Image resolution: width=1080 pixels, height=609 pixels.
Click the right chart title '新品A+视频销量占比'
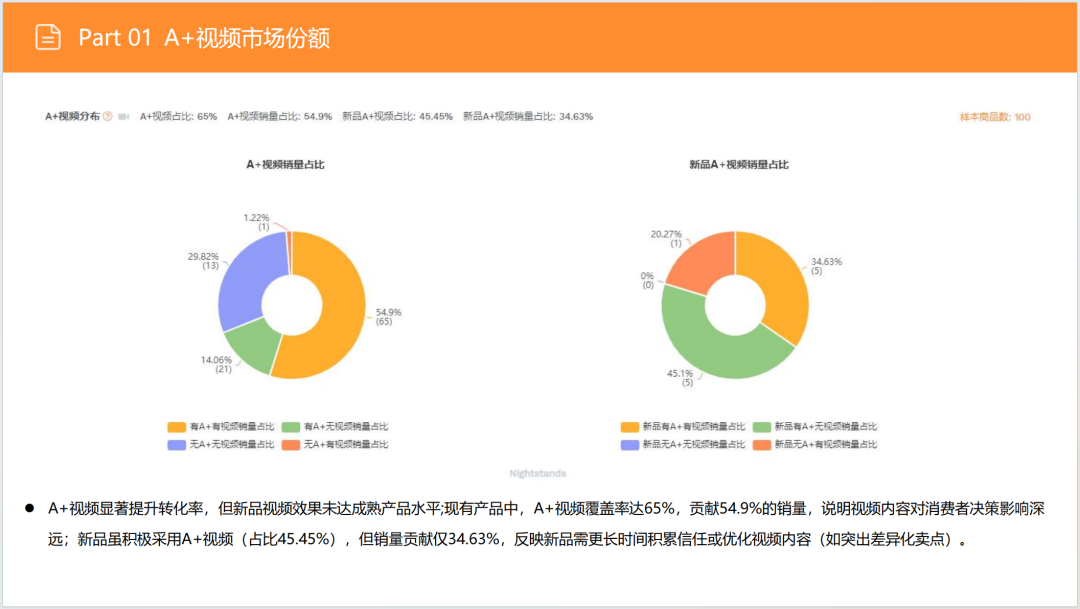pos(739,165)
